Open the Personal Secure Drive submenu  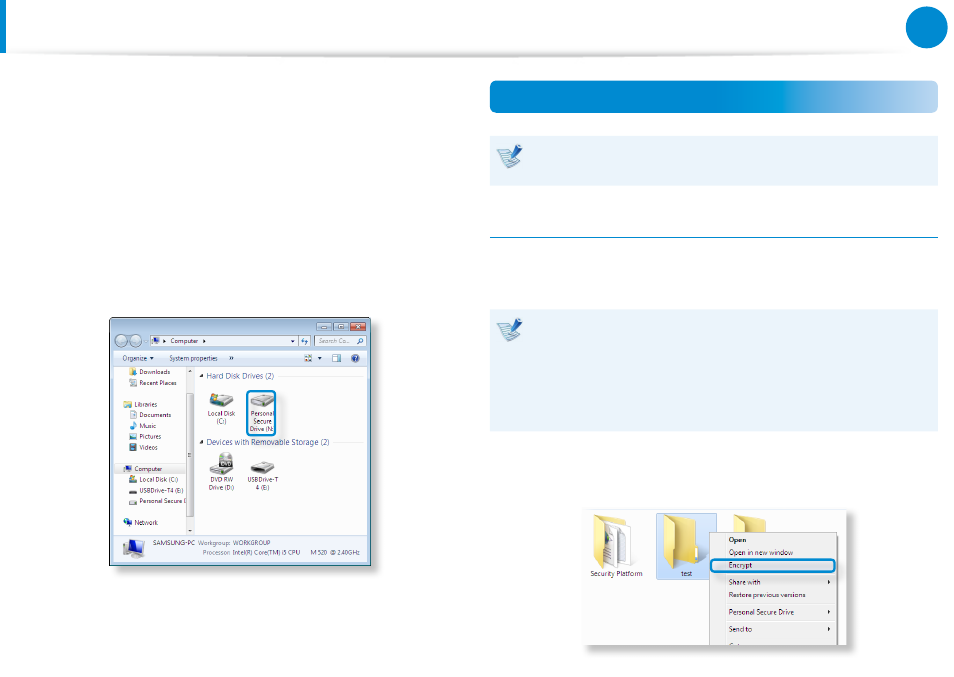coord(773,612)
